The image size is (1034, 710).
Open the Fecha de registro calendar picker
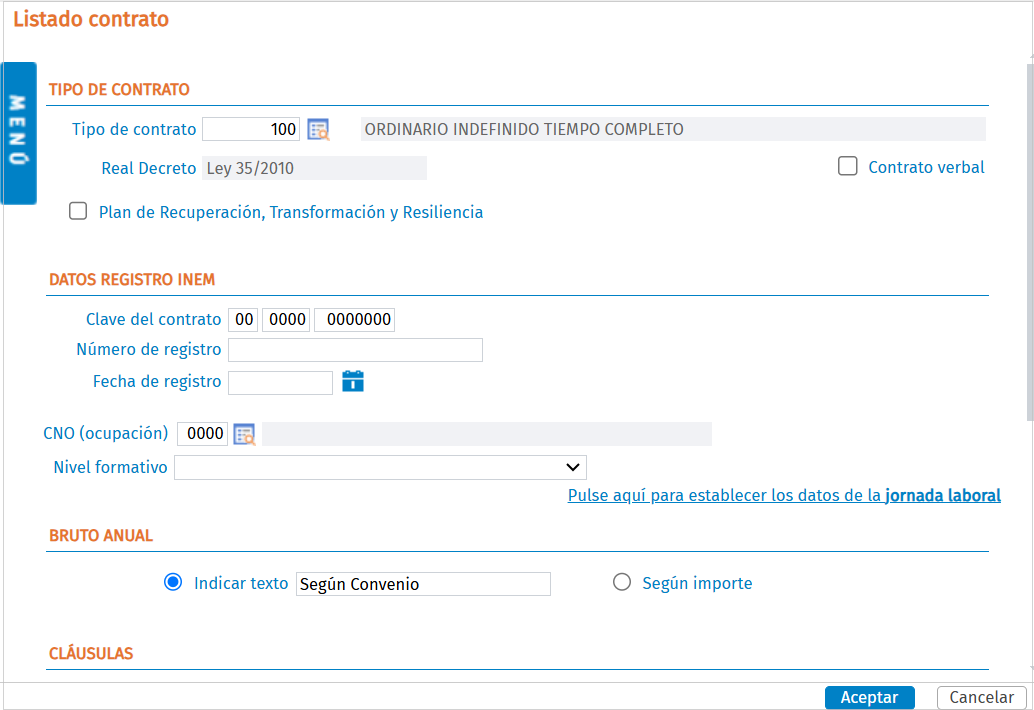tap(353, 381)
